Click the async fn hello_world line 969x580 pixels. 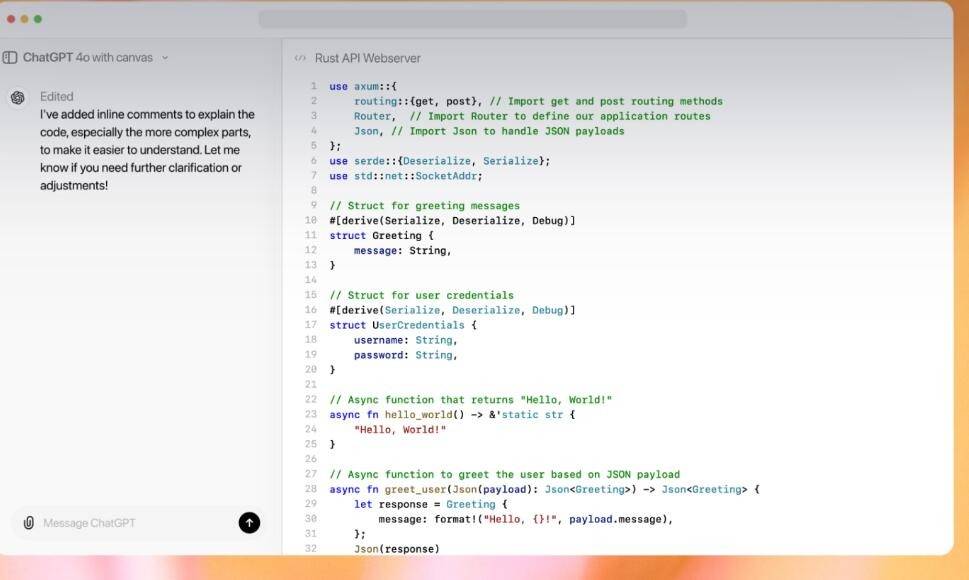[x=452, y=414]
